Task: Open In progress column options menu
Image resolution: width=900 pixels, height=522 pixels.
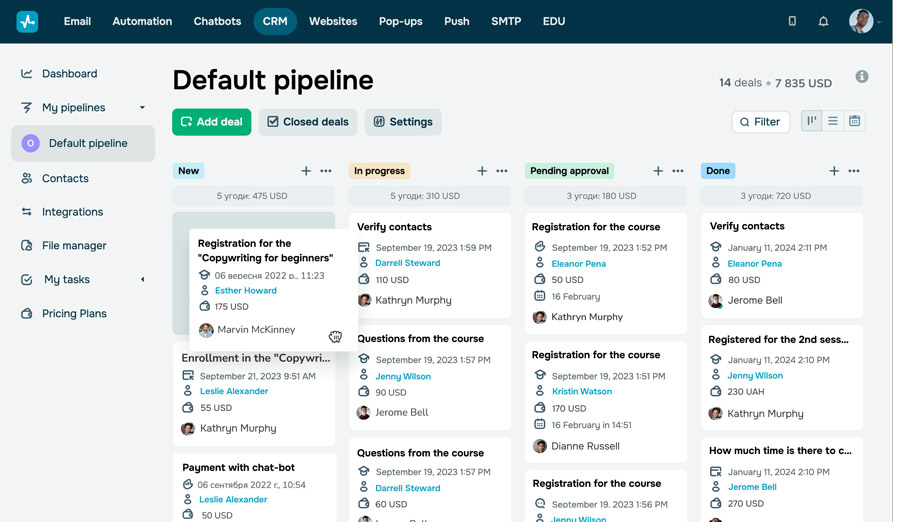Action: [502, 171]
